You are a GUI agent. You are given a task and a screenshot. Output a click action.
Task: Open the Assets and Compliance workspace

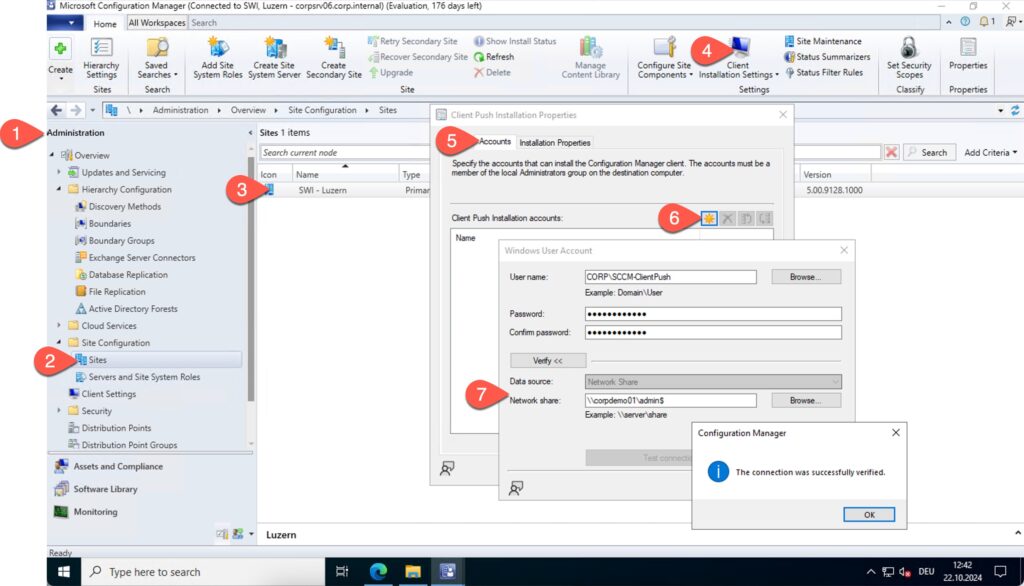point(118,466)
